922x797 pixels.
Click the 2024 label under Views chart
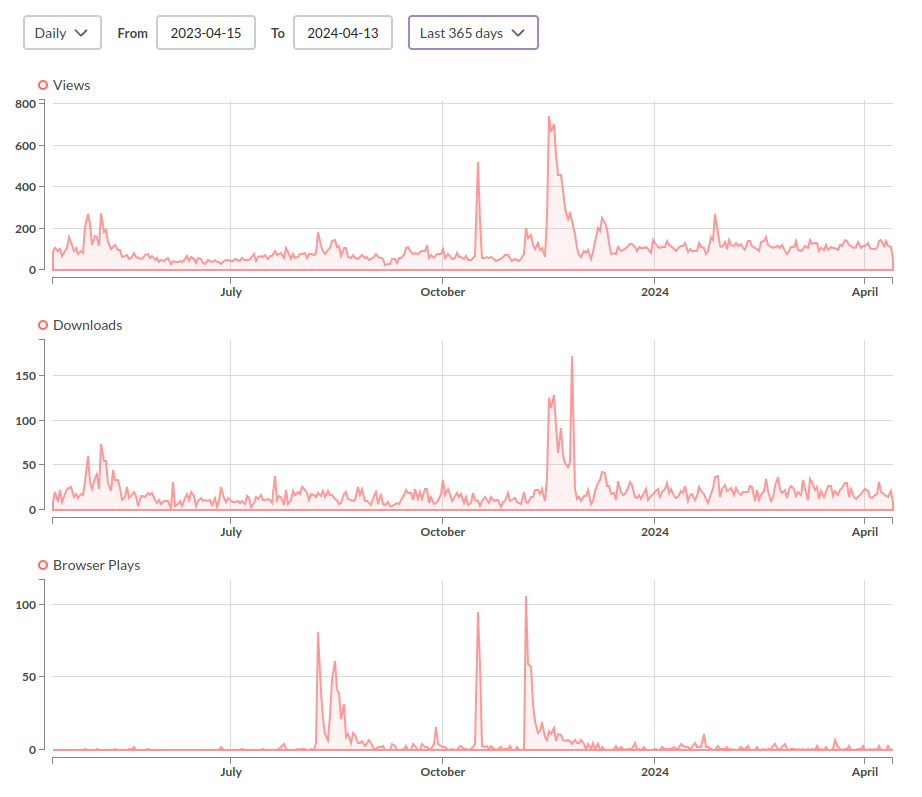pos(655,292)
